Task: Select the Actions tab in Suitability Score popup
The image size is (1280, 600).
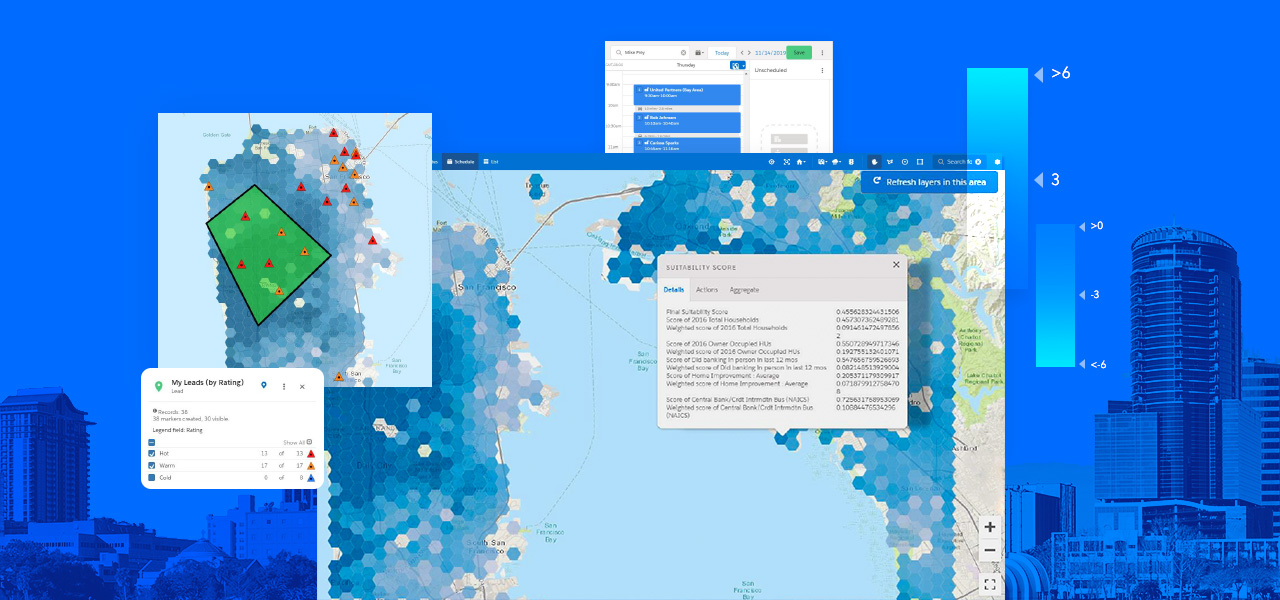Action: 707,290
